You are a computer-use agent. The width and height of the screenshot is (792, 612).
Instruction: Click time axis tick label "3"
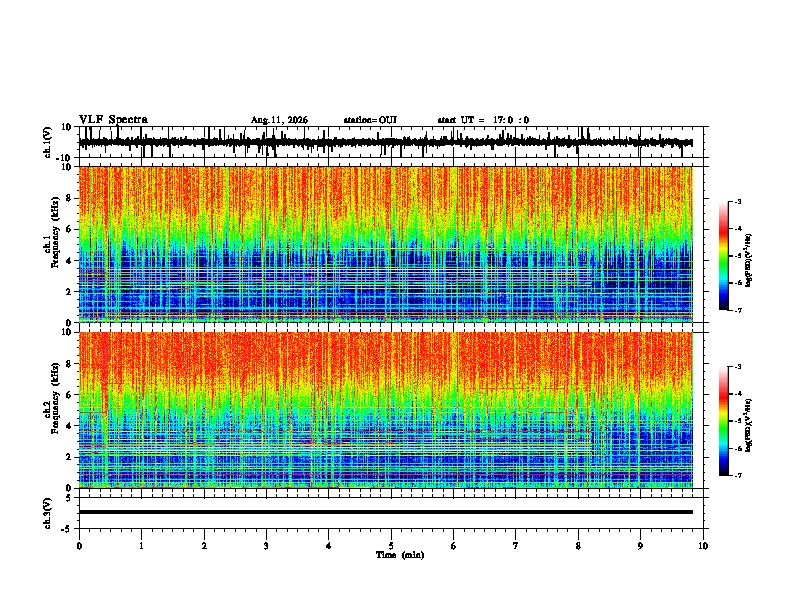266,546
